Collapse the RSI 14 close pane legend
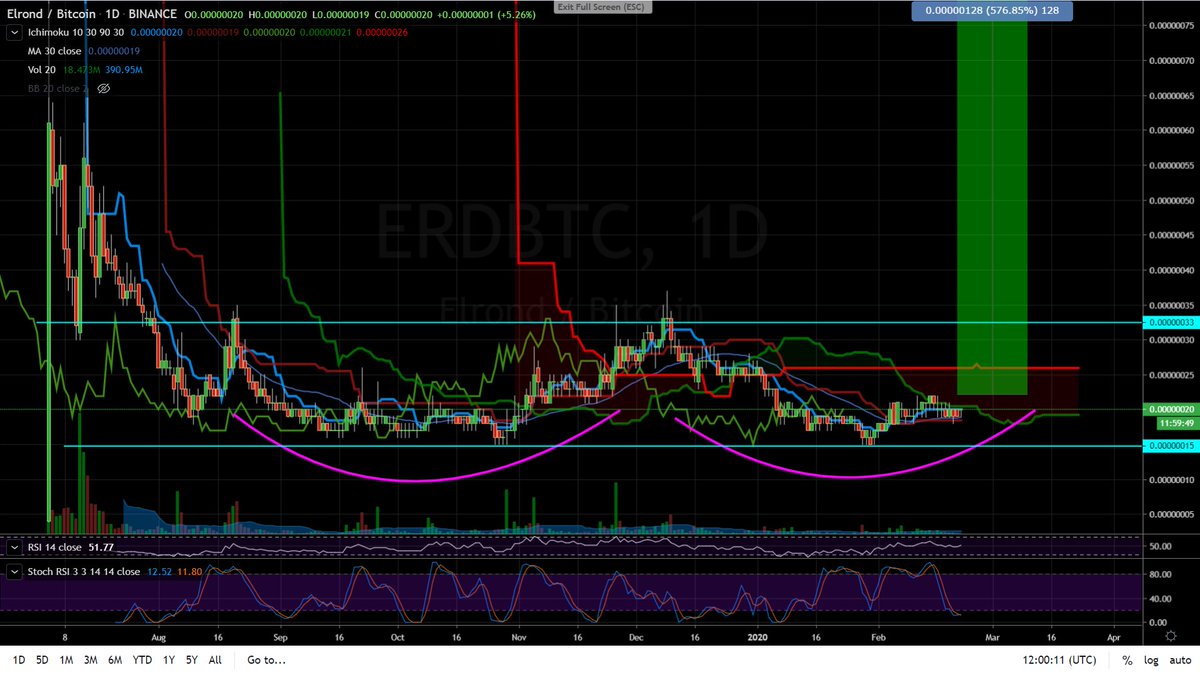This screenshot has height=675, width=1200. pos(13,547)
